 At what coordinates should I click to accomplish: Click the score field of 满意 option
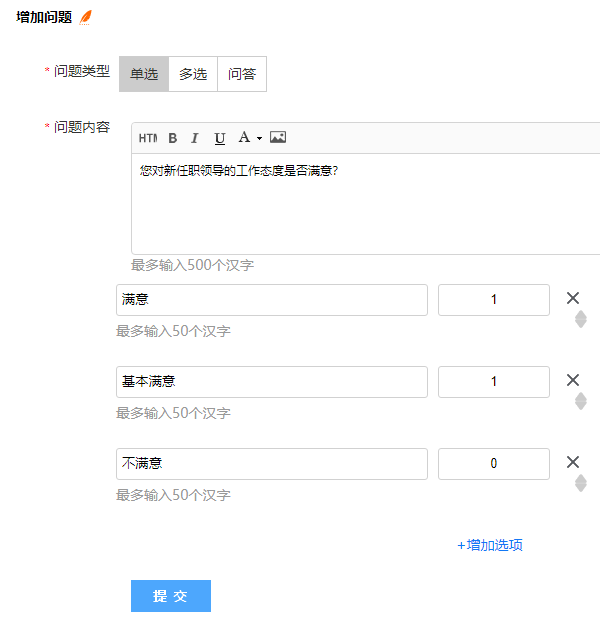pyautogui.click(x=494, y=300)
